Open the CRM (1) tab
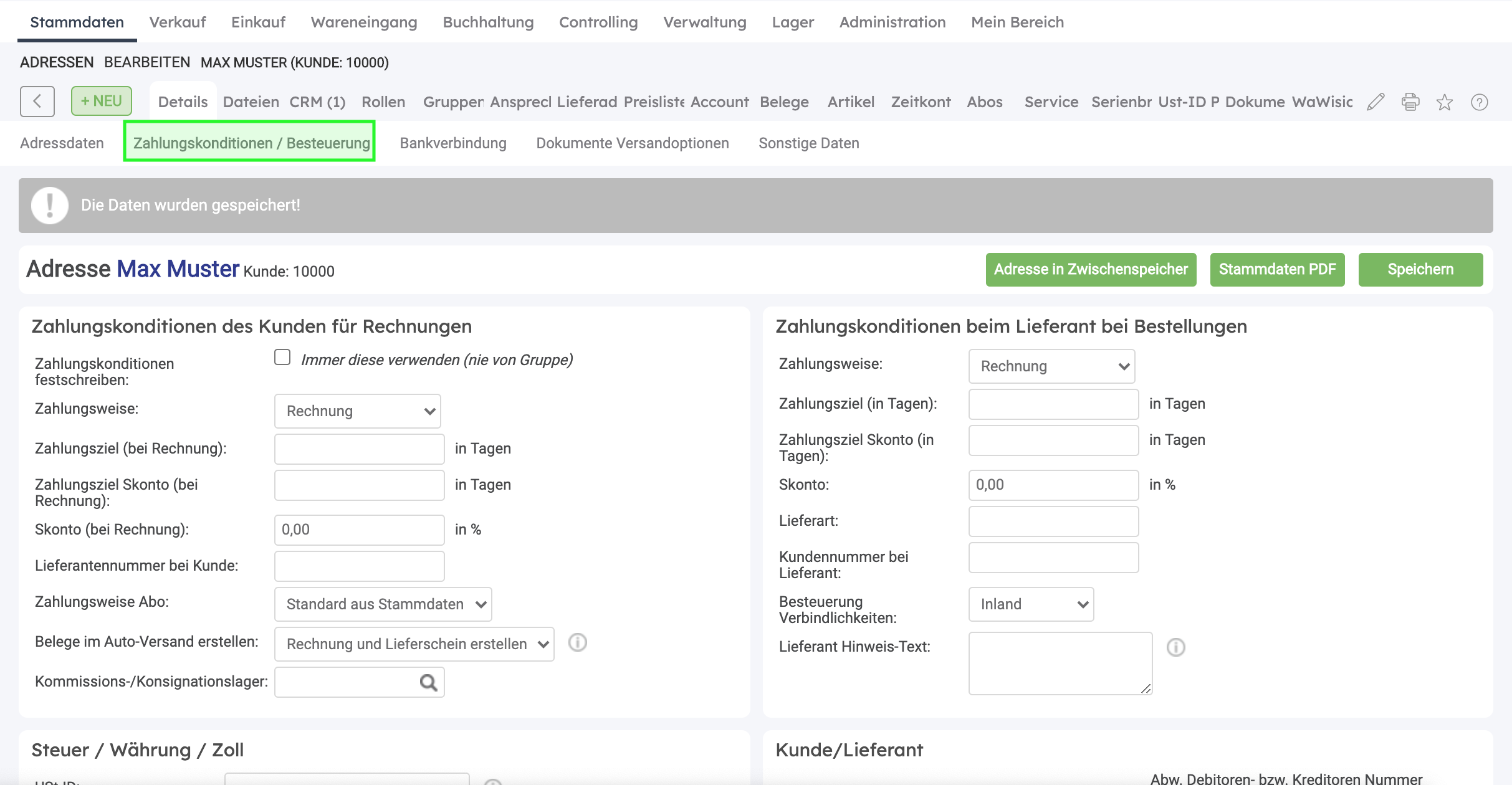The width and height of the screenshot is (1512, 785). point(317,102)
